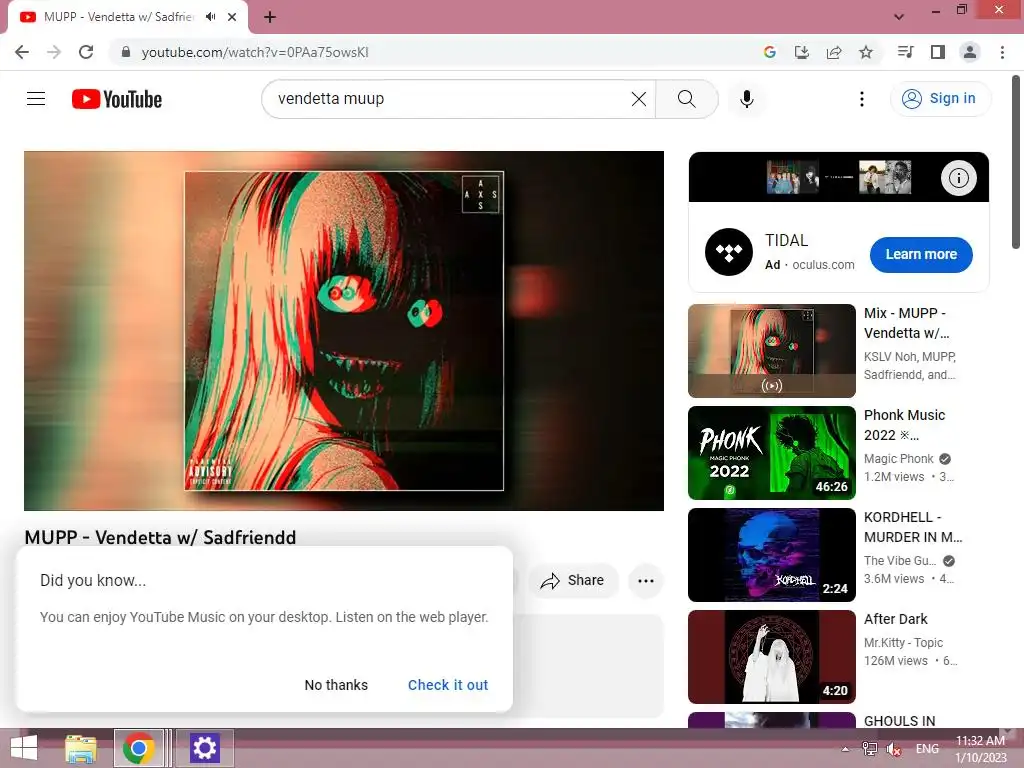The image size is (1024, 768).
Task: Open a new browser tab
Action: pyautogui.click(x=270, y=17)
